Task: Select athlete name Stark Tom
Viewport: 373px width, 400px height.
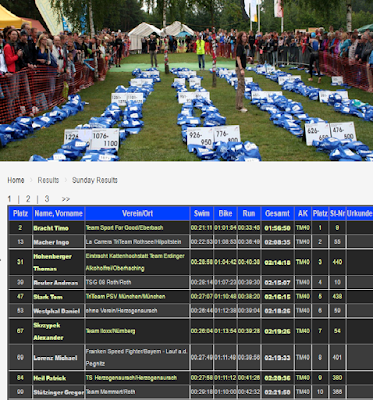Action: pos(48,297)
